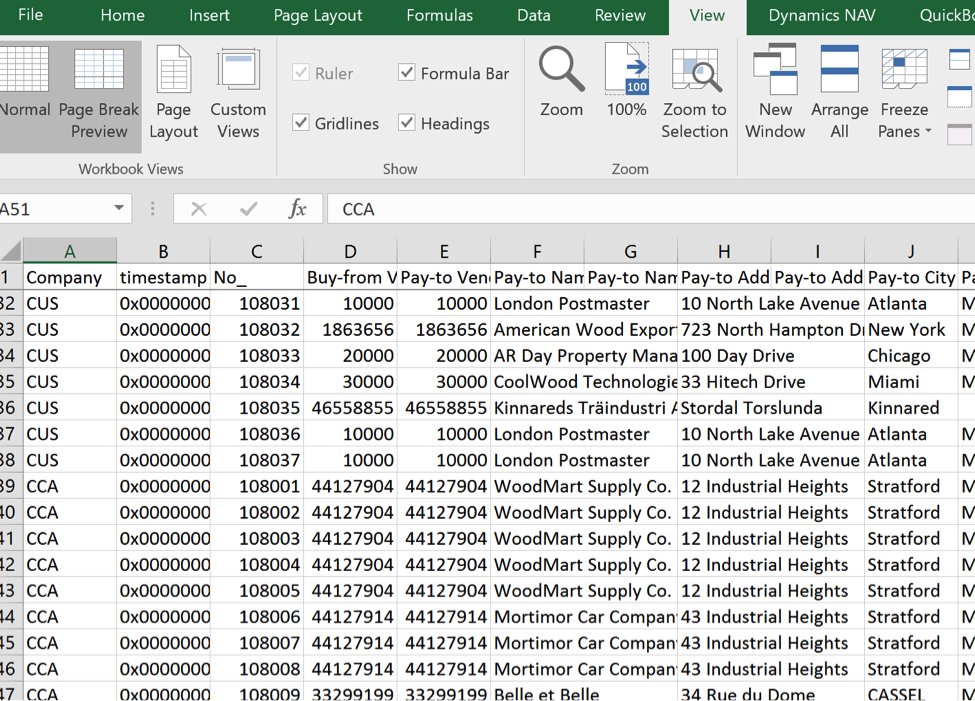
Task: Select the Chicago city cell
Action: pyautogui.click(x=911, y=355)
